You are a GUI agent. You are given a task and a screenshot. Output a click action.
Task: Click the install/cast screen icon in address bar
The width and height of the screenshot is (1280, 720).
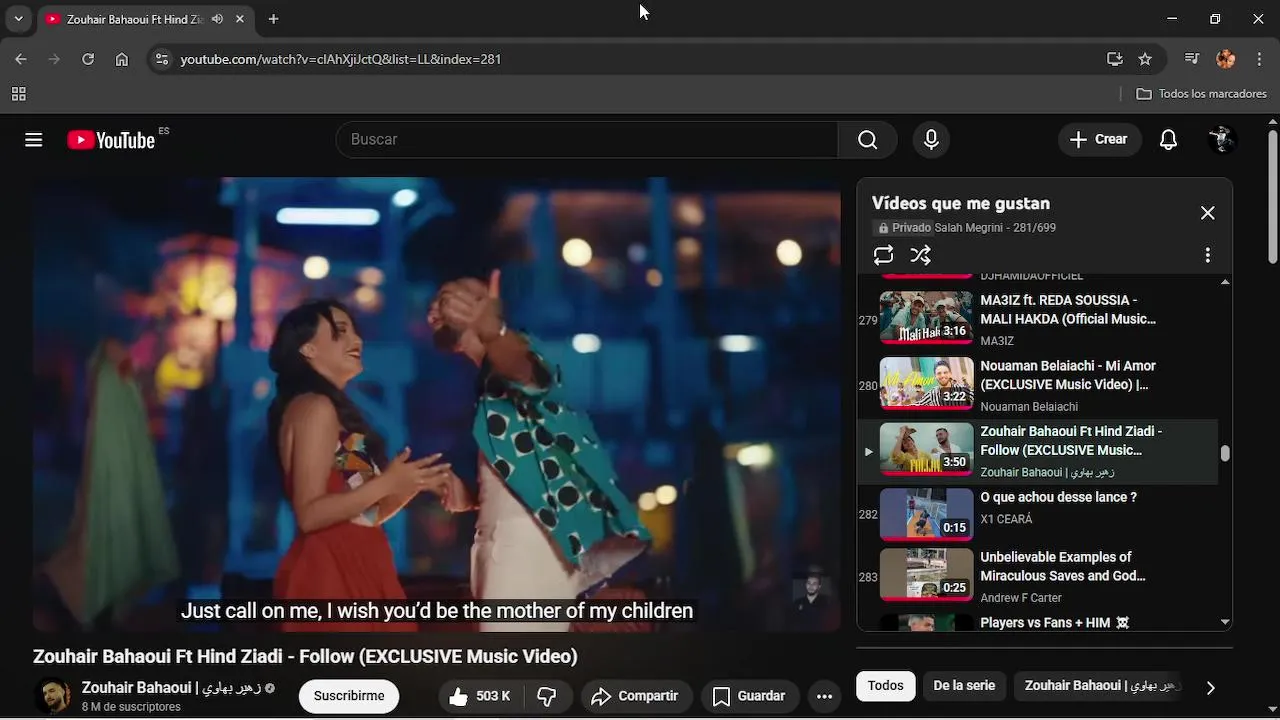pos(1115,59)
